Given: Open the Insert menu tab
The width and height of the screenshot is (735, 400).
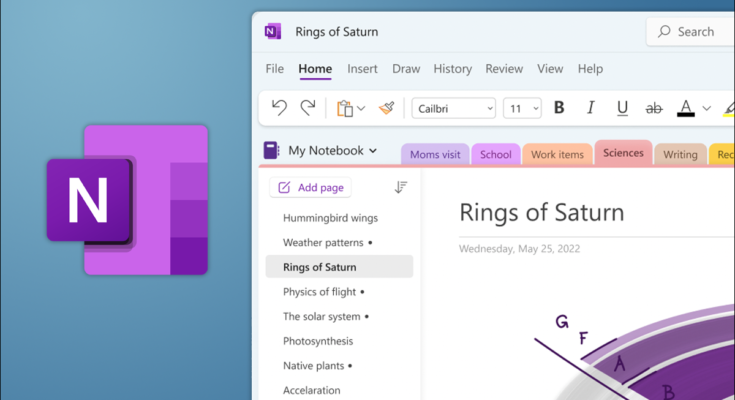Looking at the screenshot, I should pos(362,69).
